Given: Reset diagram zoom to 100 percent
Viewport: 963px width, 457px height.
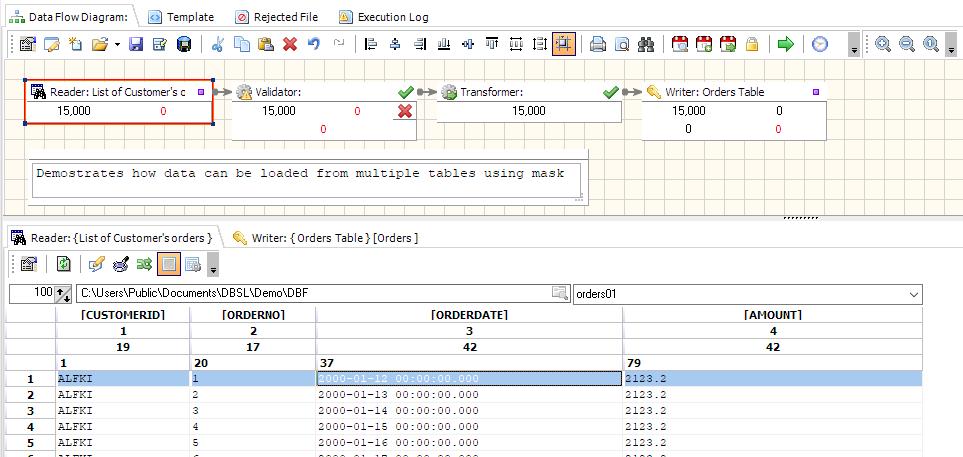Looking at the screenshot, I should coord(931,44).
